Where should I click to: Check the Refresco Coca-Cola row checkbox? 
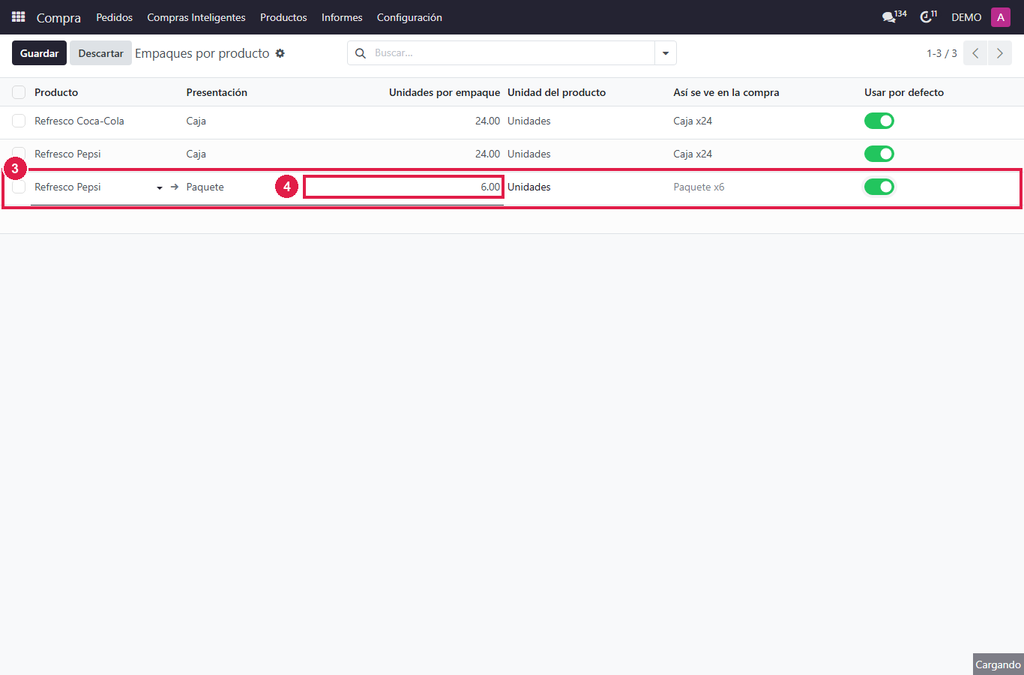point(19,121)
